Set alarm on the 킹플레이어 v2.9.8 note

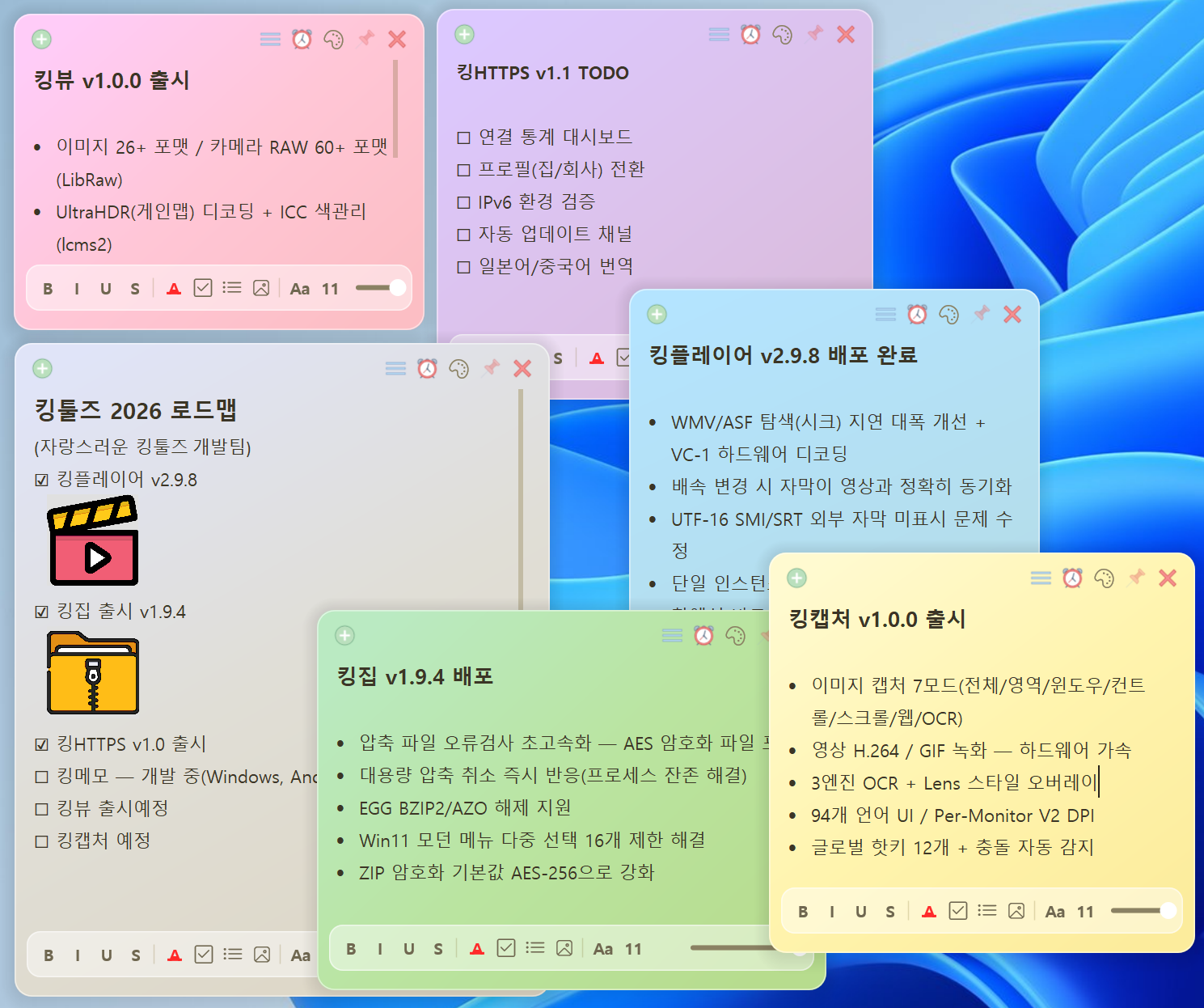917,314
